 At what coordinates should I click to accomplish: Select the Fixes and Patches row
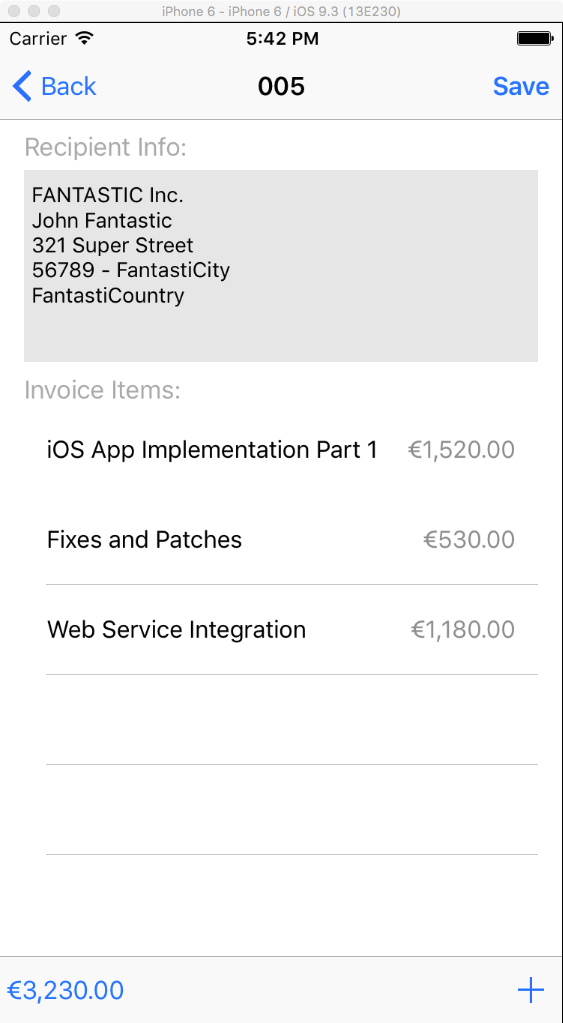(x=281, y=540)
